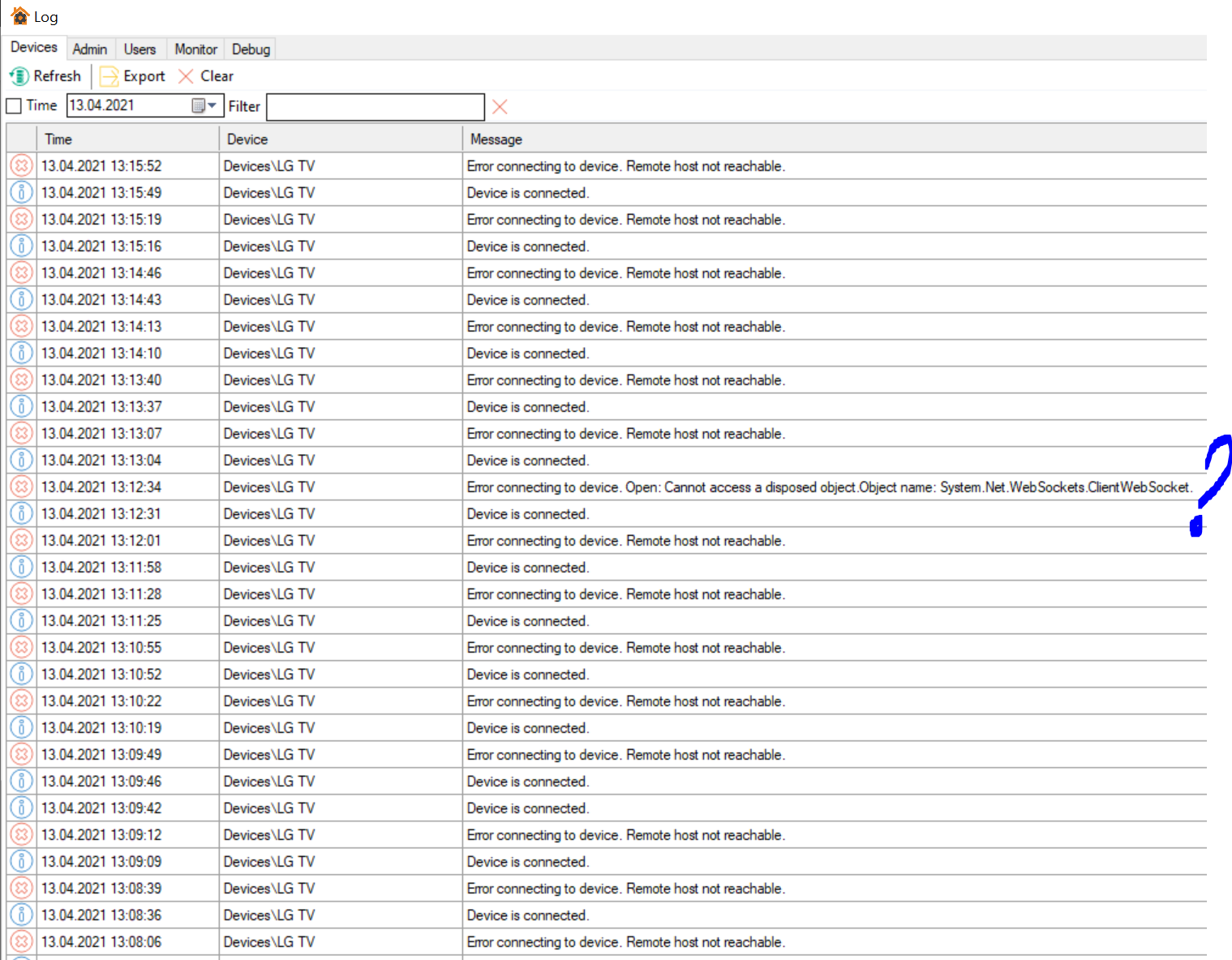
Task: Click the Export icon
Action: coord(109,76)
